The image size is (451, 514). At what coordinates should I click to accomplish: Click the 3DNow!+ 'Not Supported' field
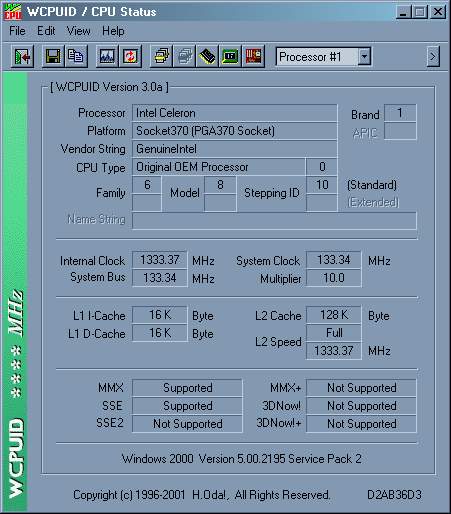coord(361,424)
